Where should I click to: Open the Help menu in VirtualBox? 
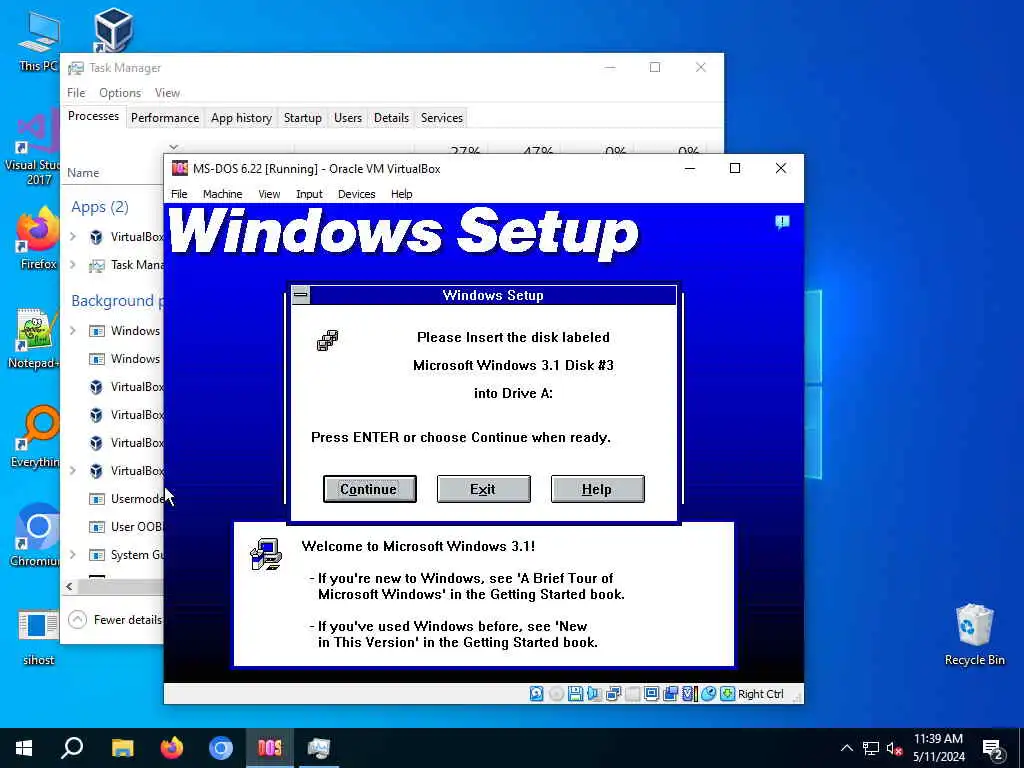(x=402, y=194)
